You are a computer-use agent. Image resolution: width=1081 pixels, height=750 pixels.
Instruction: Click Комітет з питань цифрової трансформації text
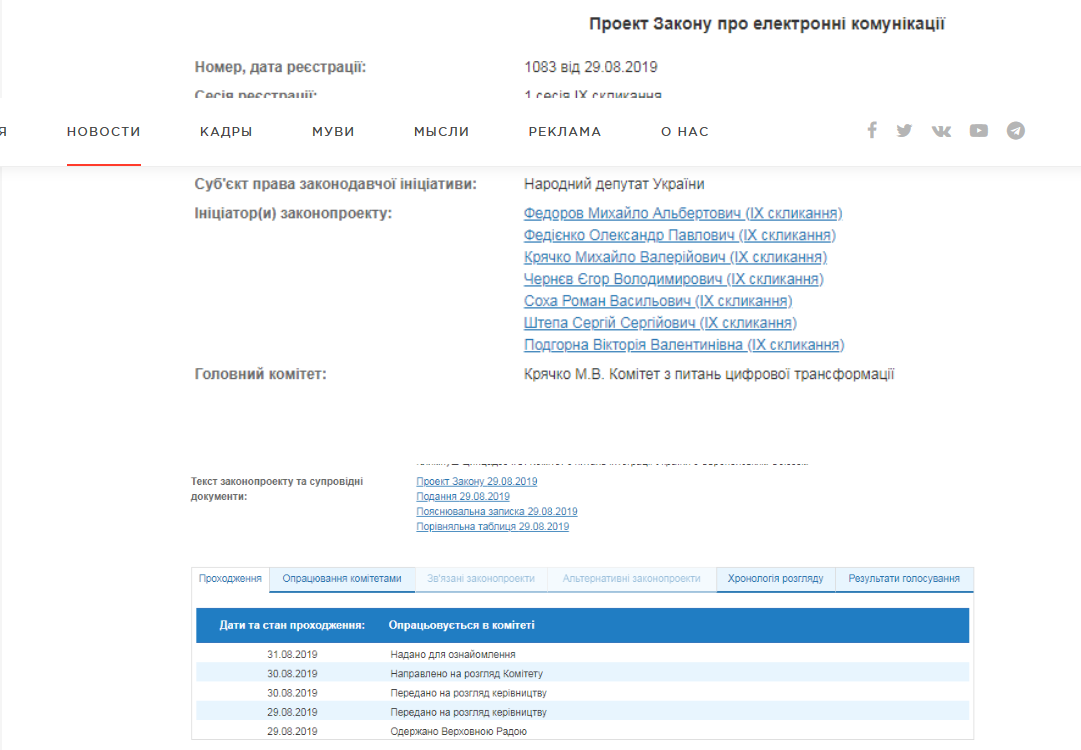(x=751, y=374)
